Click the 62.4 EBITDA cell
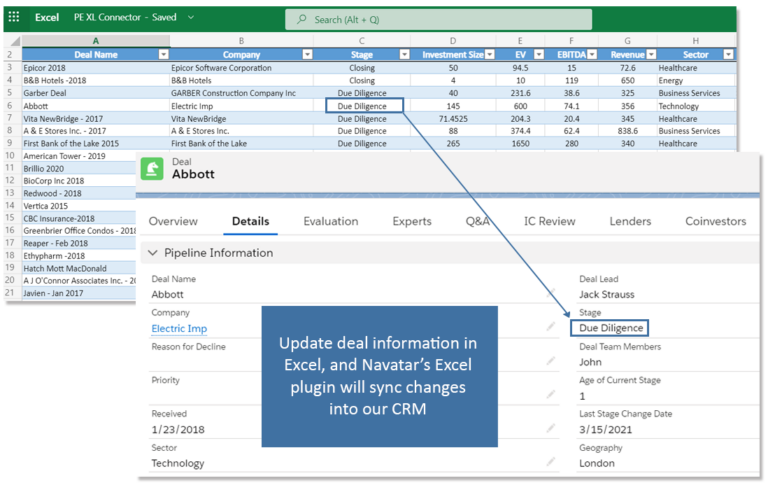The image size is (768, 504). [571, 131]
